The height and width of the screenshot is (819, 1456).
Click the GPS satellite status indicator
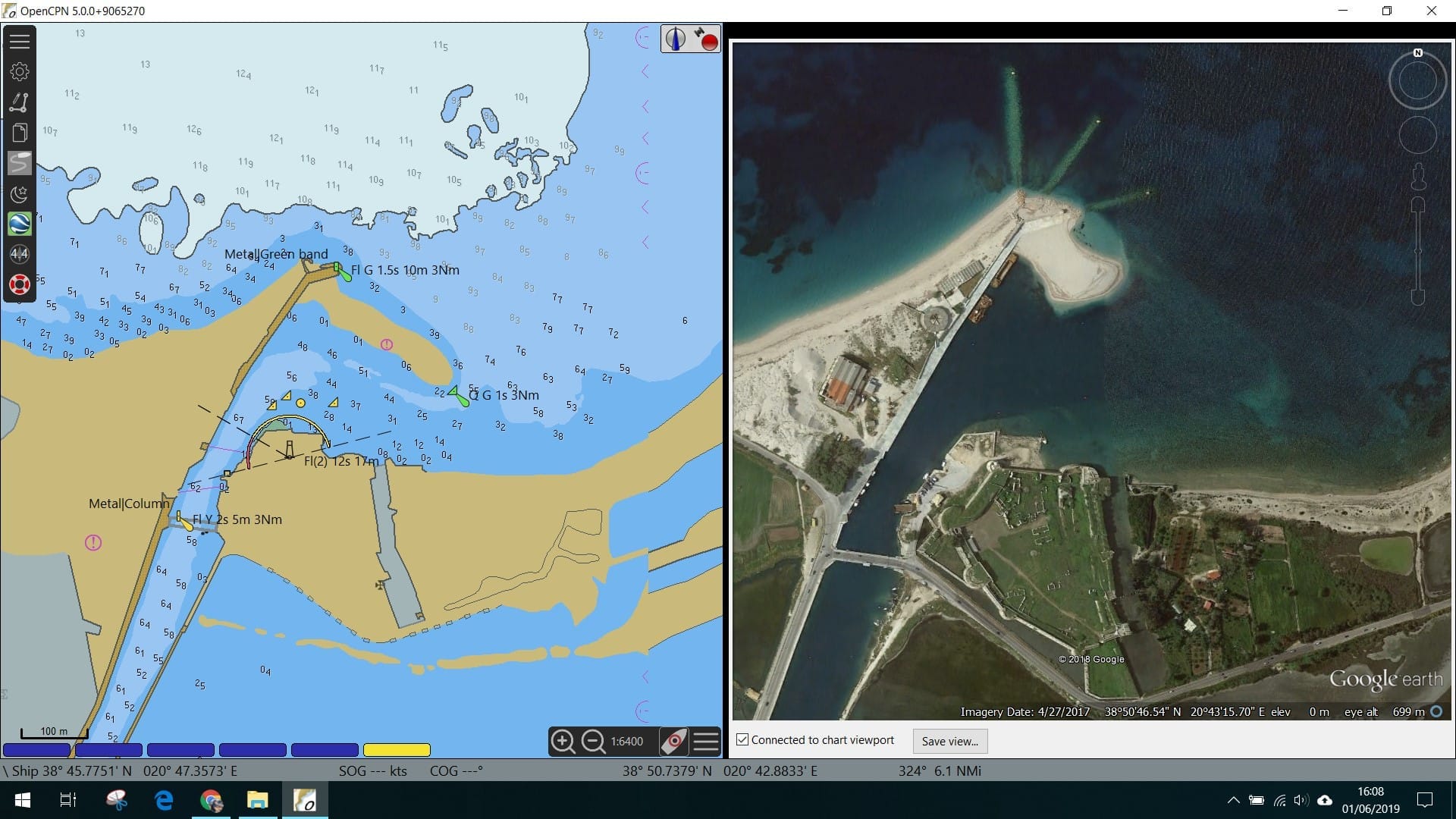pos(706,39)
